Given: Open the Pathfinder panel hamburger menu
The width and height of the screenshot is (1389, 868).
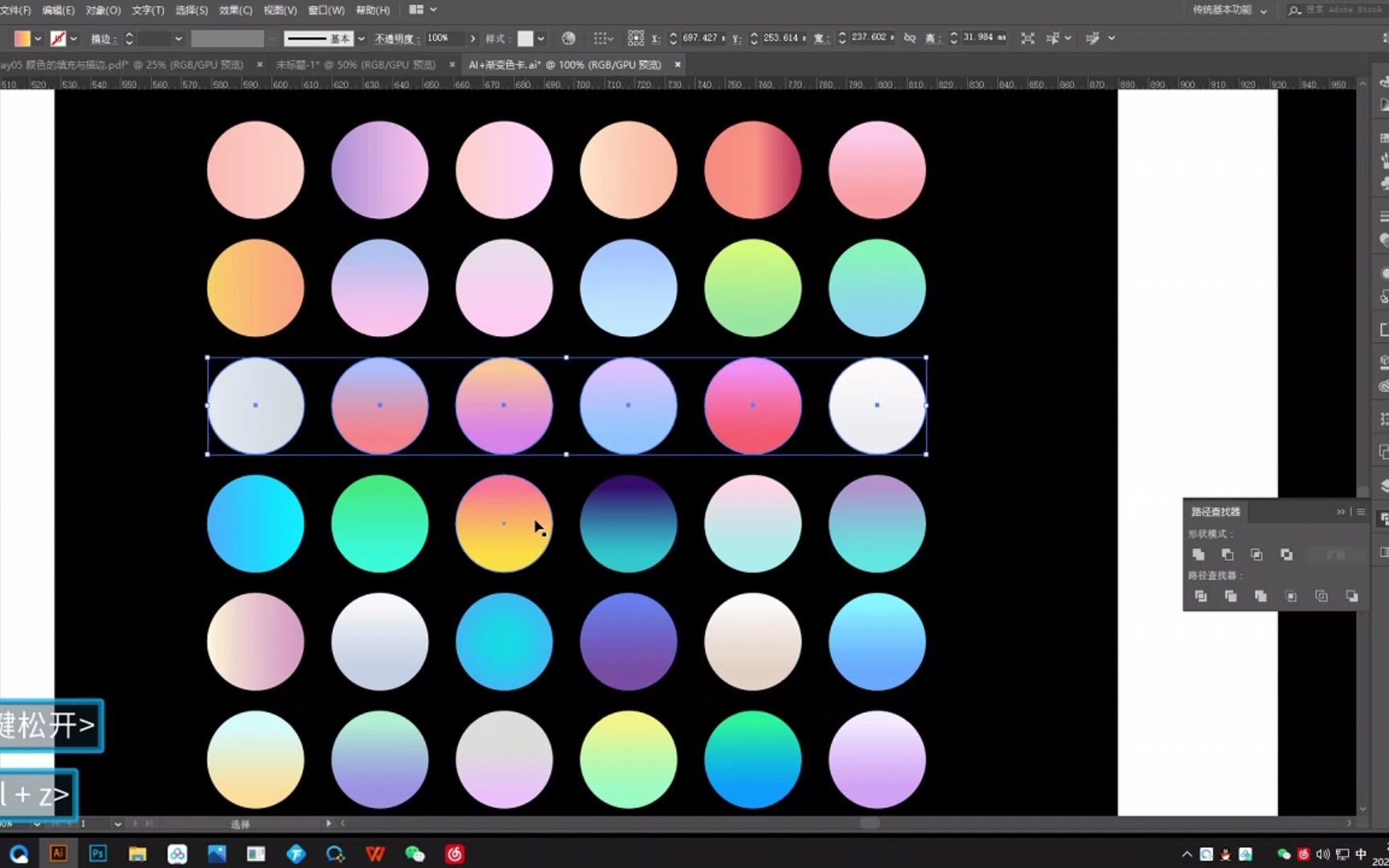Looking at the screenshot, I should (1361, 512).
